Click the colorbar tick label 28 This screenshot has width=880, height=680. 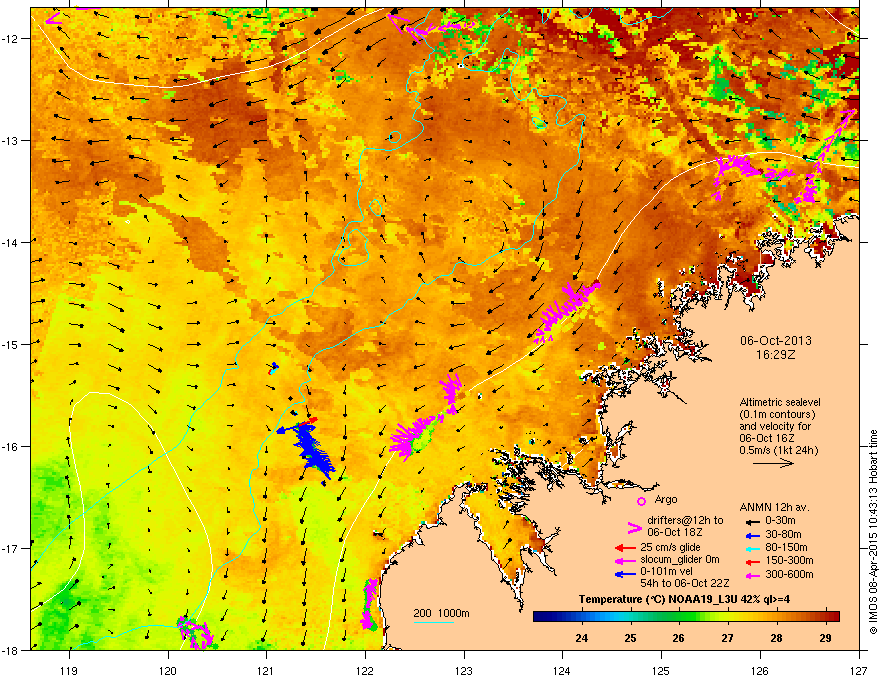click(x=777, y=638)
